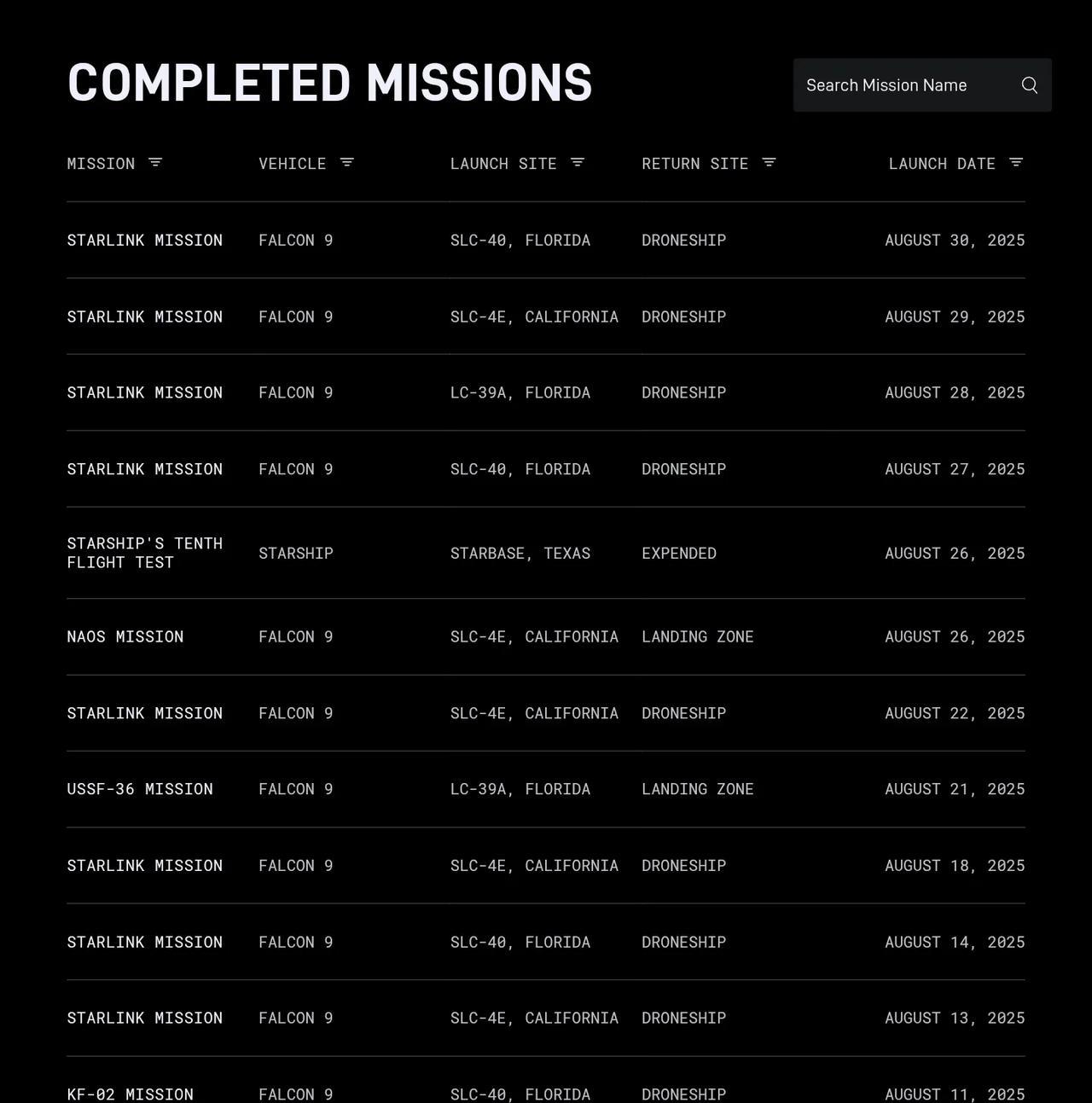Click the Mission column filter icon
The image size is (1092, 1103).
(x=155, y=163)
